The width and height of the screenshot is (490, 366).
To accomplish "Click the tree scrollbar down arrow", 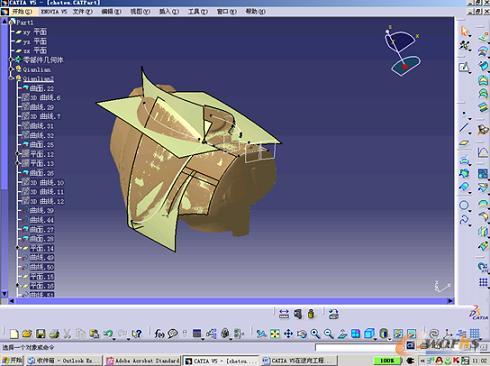I will tap(4, 294).
